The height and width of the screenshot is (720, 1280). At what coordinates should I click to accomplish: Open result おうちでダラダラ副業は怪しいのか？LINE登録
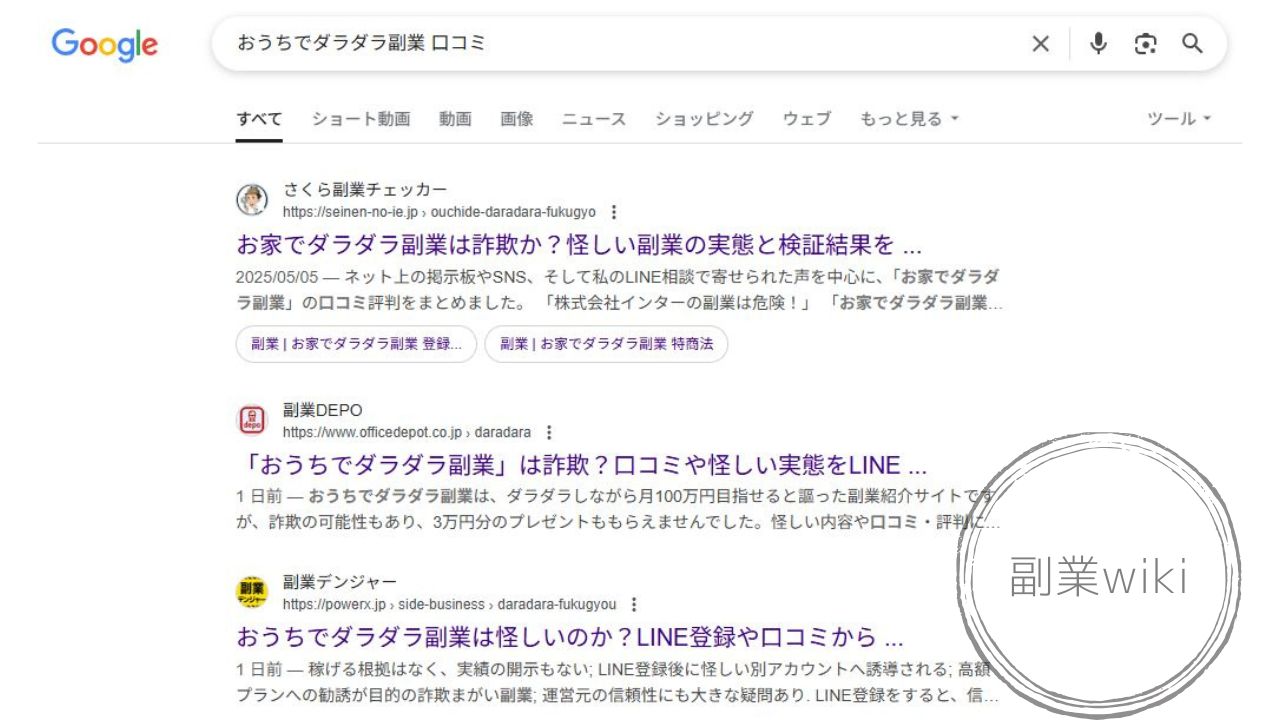pyautogui.click(x=570, y=637)
